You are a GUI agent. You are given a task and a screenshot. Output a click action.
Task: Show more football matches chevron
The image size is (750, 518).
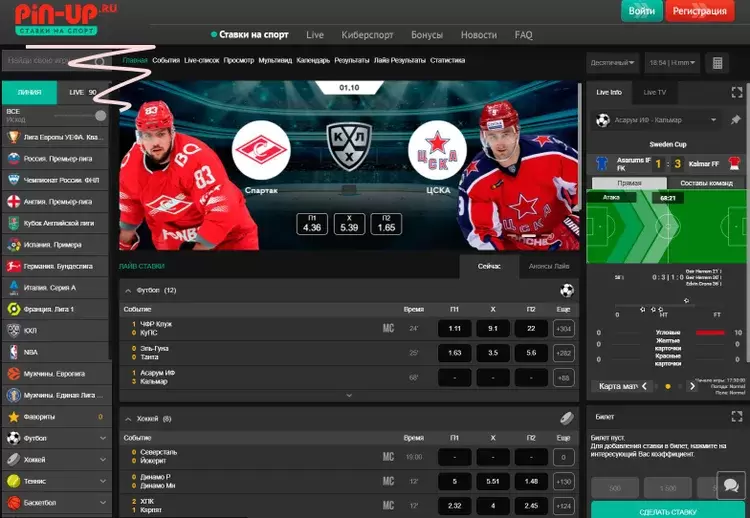pos(349,396)
